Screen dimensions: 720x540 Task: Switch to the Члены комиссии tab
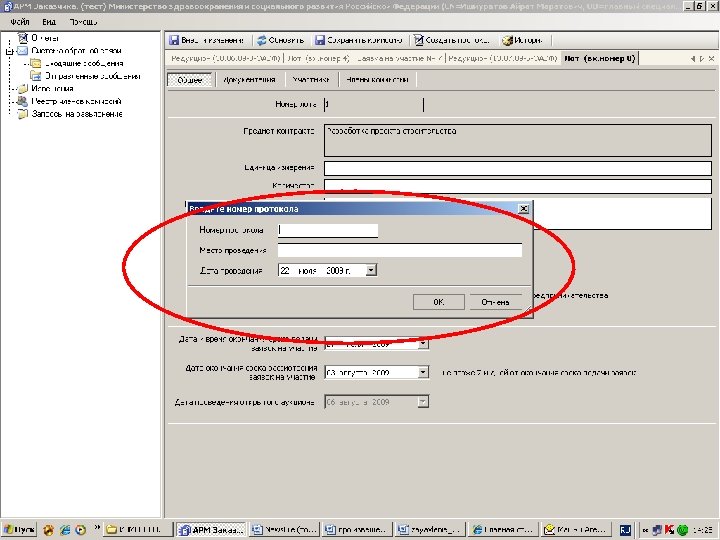(377, 80)
